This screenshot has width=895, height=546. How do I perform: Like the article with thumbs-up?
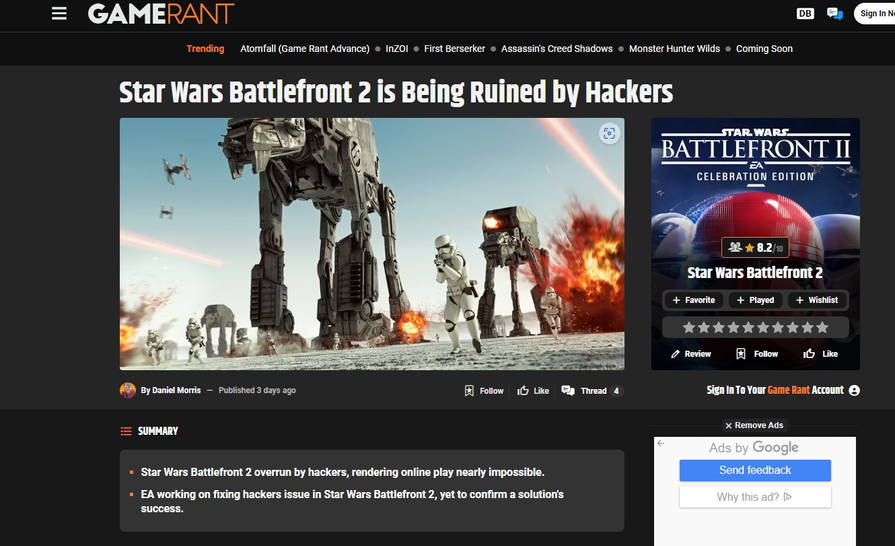(x=533, y=391)
